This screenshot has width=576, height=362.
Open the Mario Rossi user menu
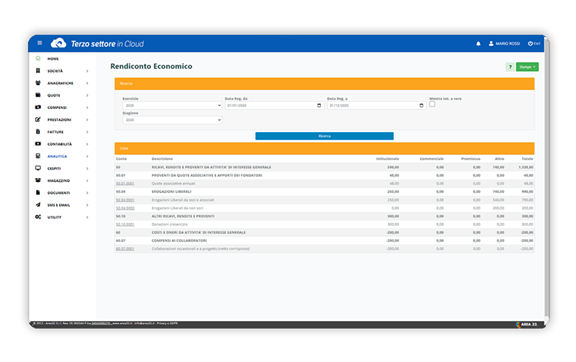pyautogui.click(x=504, y=43)
